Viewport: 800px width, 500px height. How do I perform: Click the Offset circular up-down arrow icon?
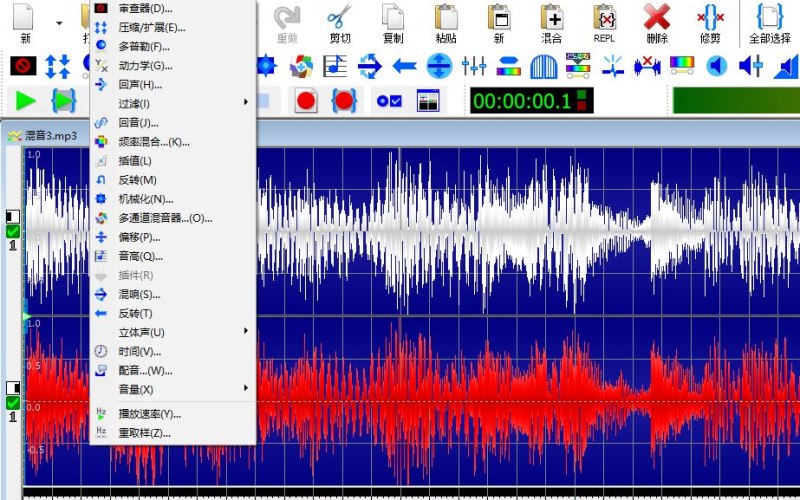pos(439,66)
